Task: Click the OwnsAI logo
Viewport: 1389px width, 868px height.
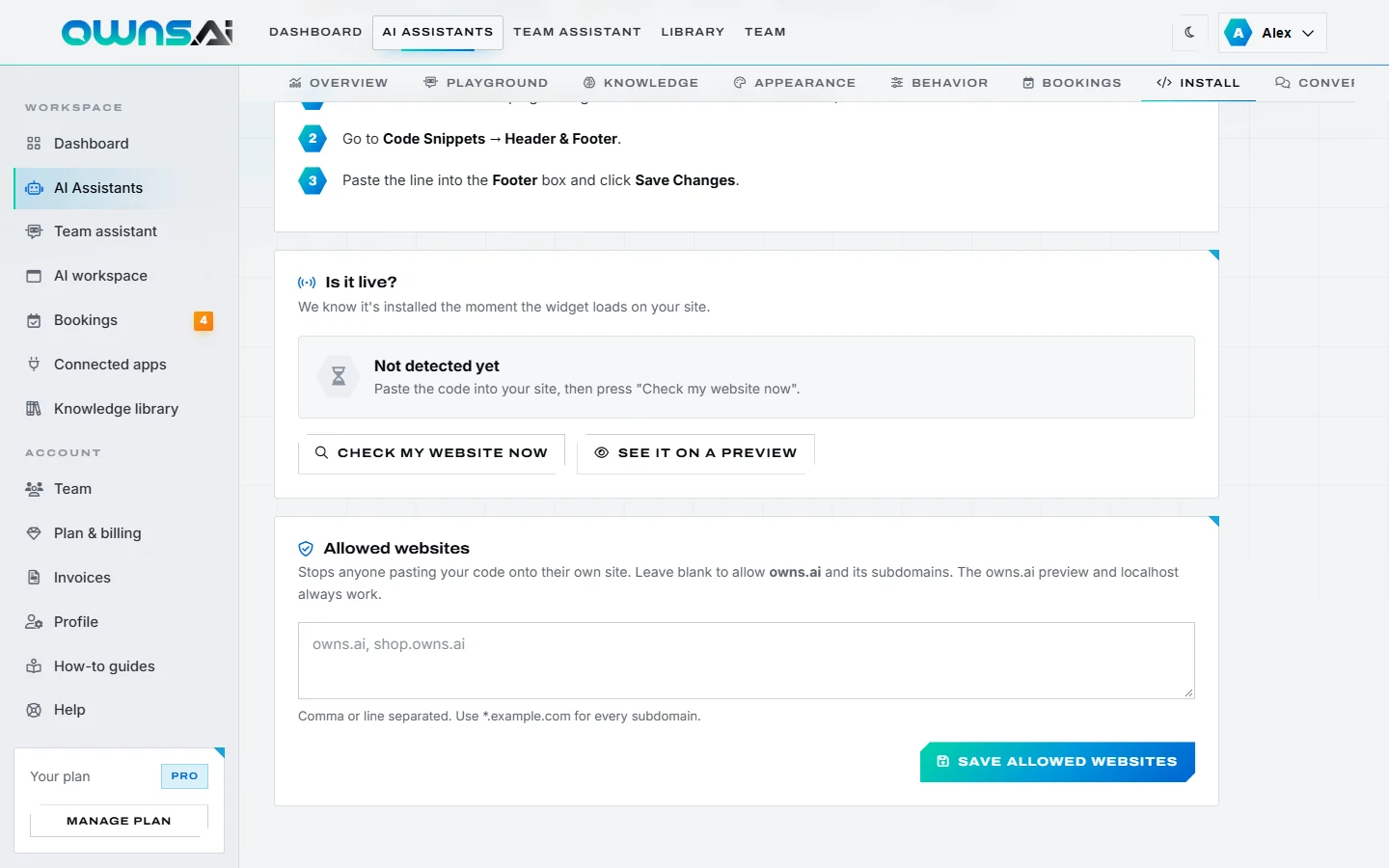Action: [147, 33]
